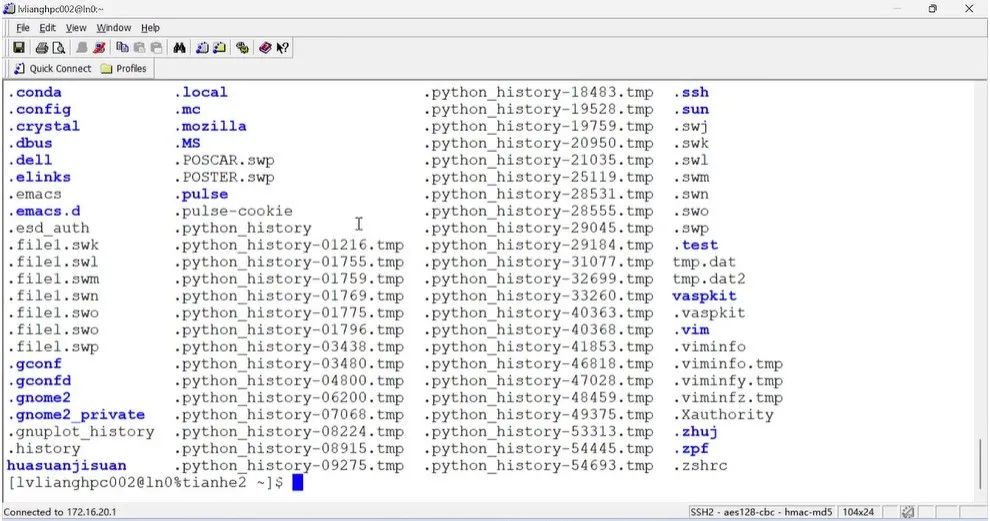Click the '.POSTER.swp' file name
This screenshot has width=990, height=521.
point(224,177)
